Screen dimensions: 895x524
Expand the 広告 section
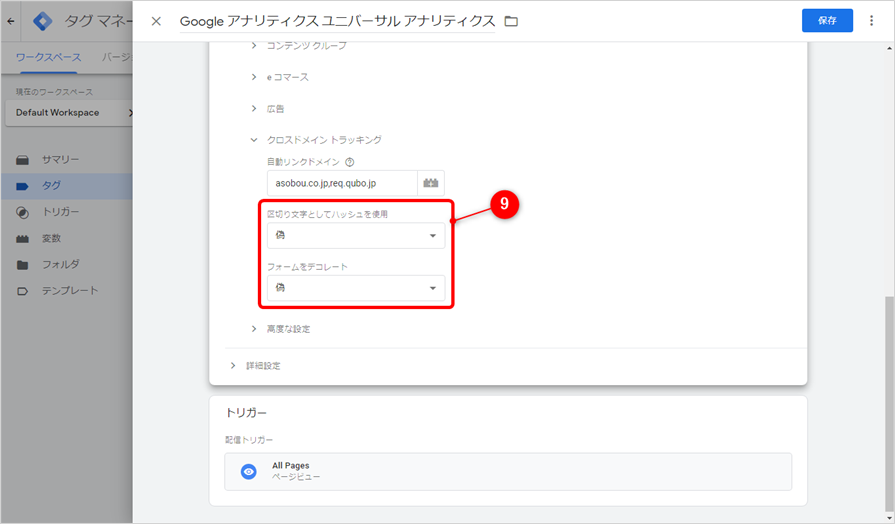(268, 108)
